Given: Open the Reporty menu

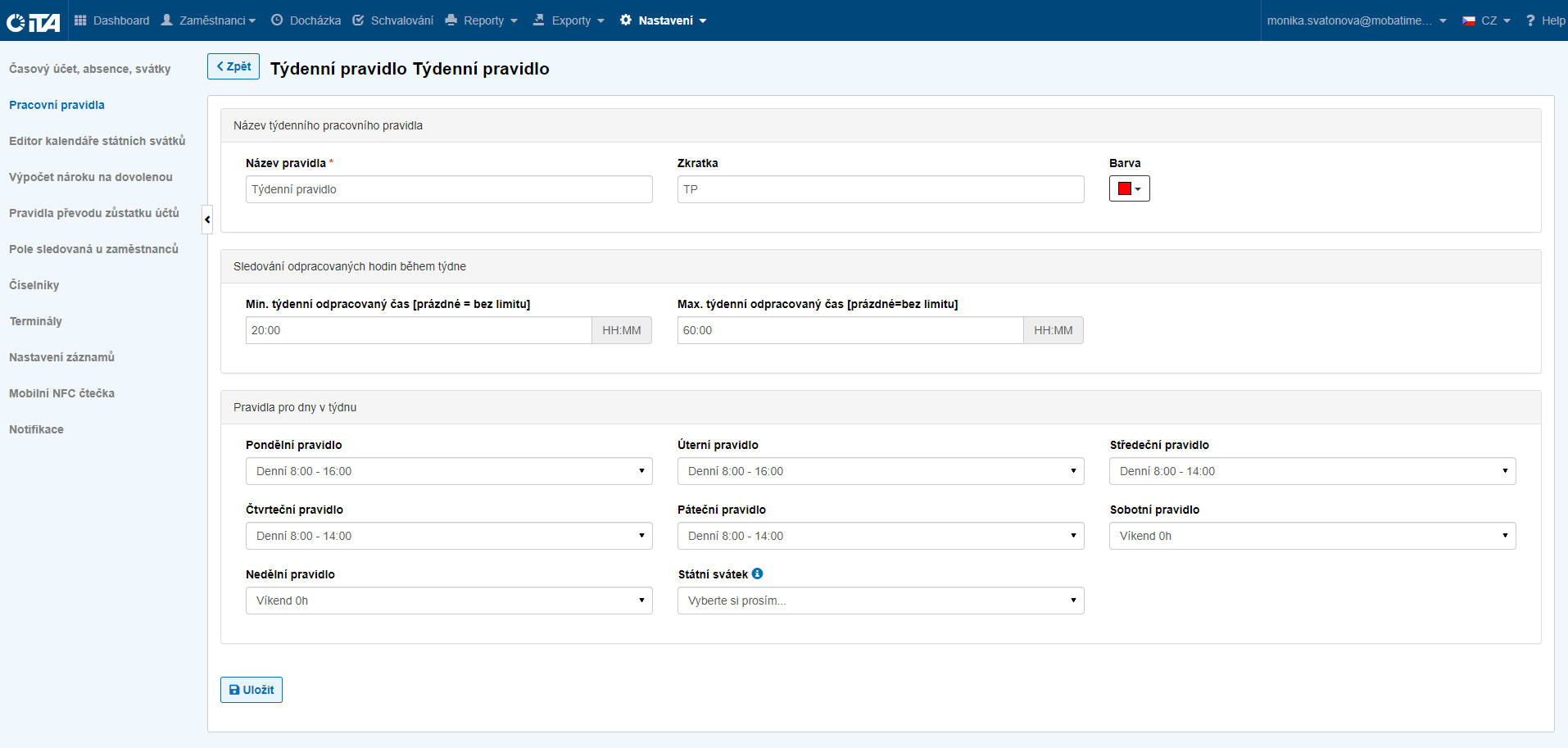Looking at the screenshot, I should [482, 20].
